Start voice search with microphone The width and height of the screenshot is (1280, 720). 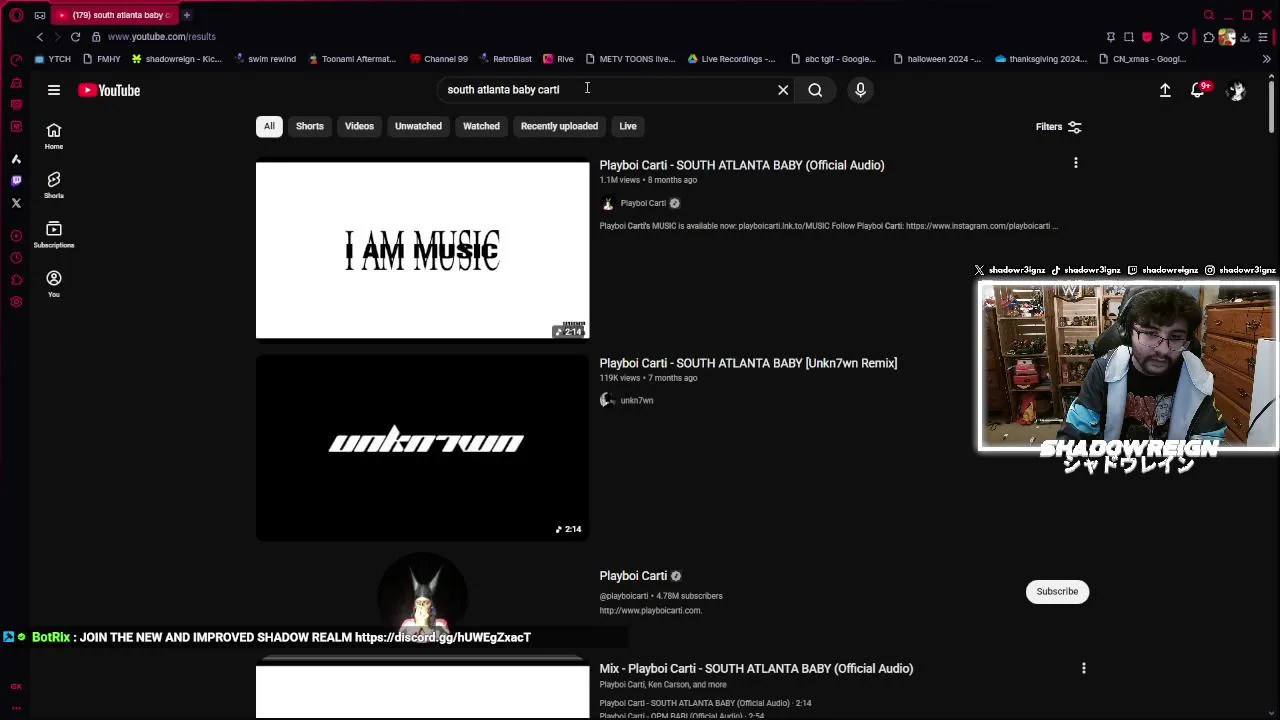click(x=860, y=90)
